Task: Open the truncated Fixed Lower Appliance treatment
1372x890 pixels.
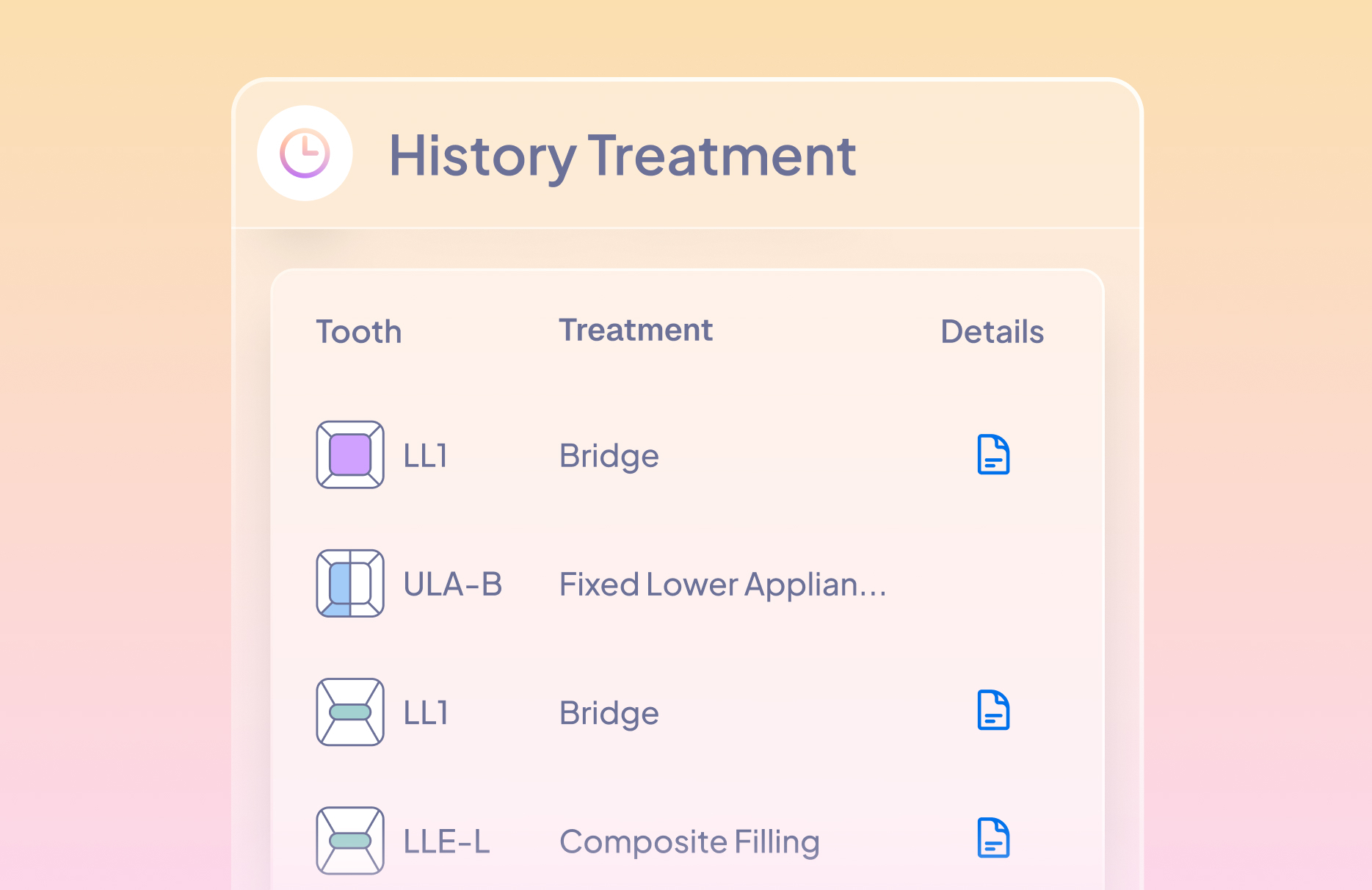Action: (x=722, y=585)
